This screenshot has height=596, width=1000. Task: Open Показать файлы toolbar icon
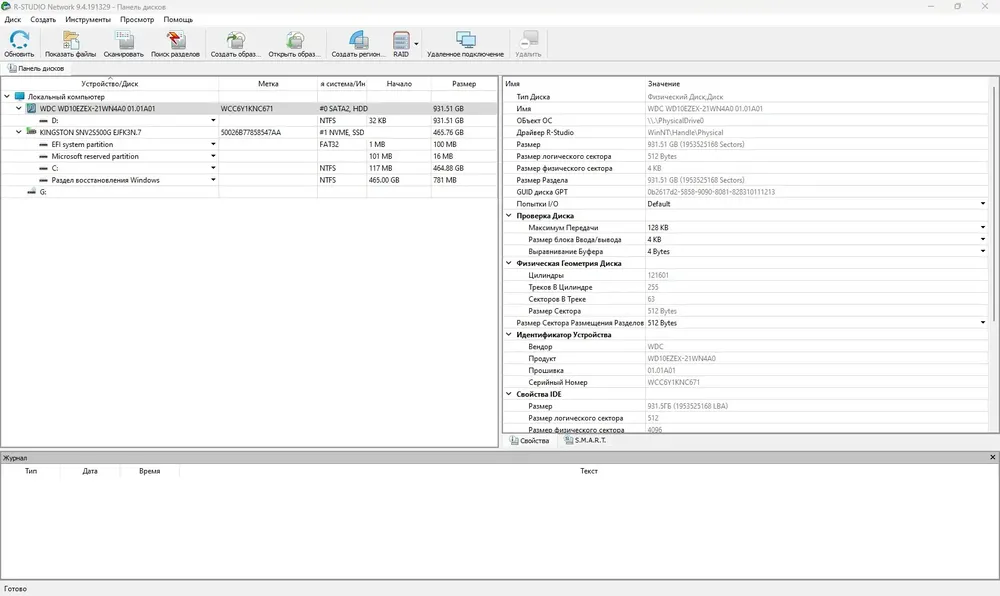click(x=70, y=40)
